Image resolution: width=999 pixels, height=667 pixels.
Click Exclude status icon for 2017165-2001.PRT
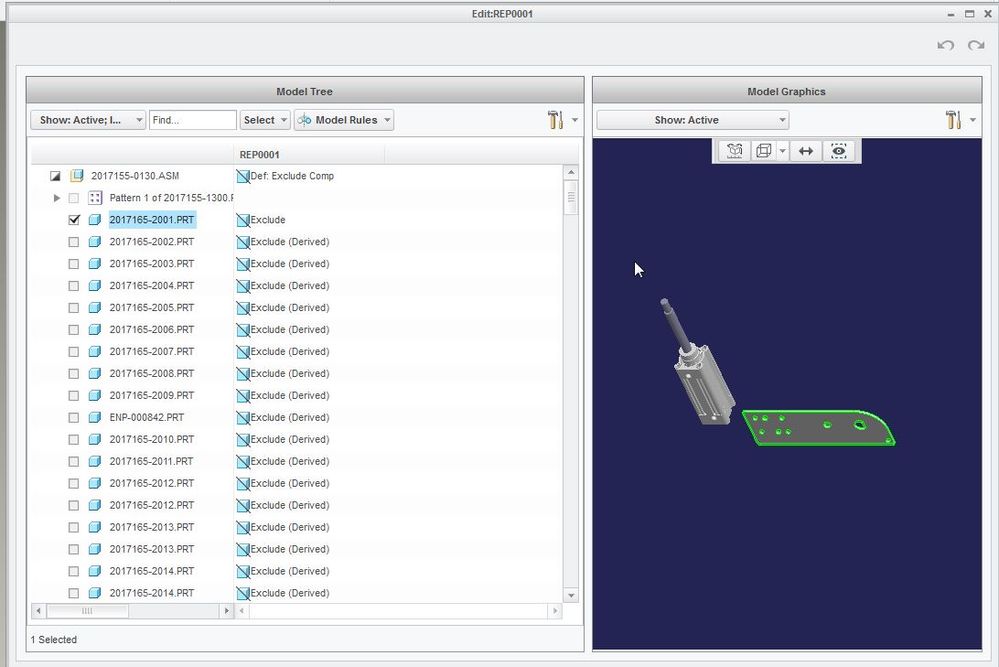pyautogui.click(x=243, y=220)
